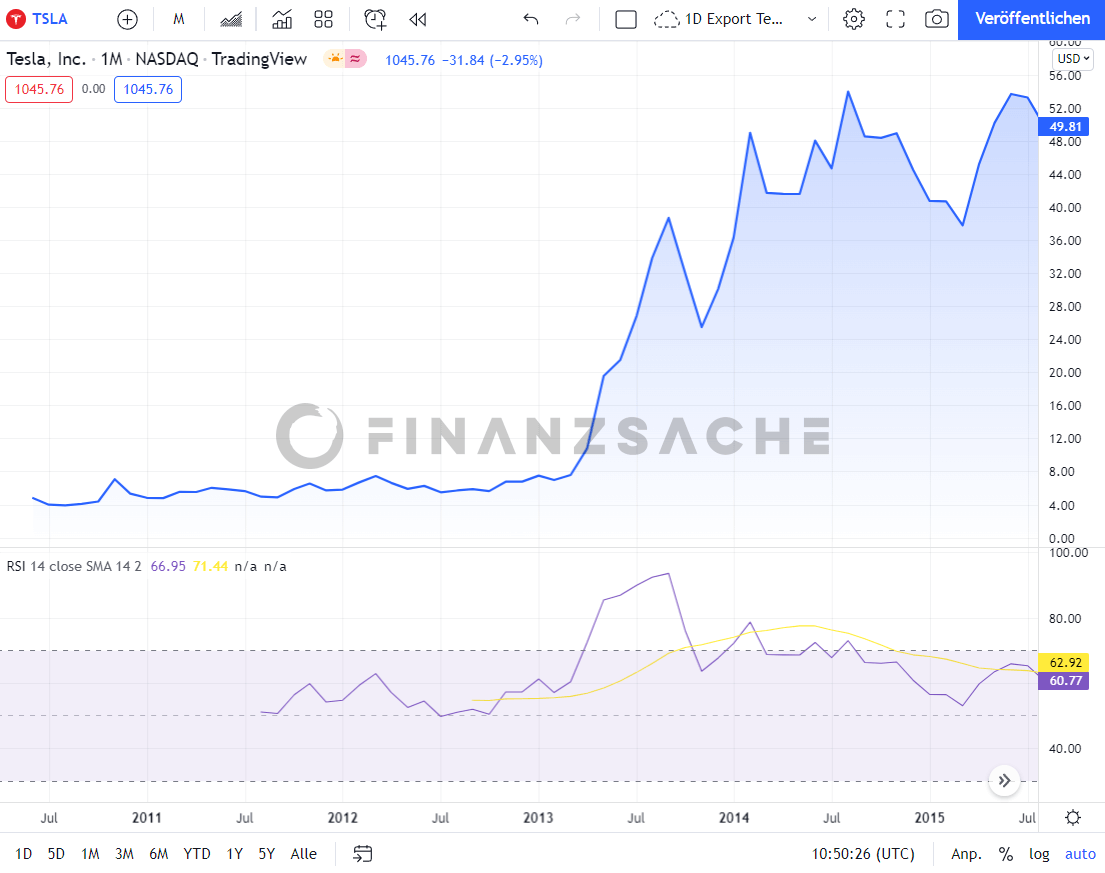Take a chart snapshot with camera
Image resolution: width=1105 pixels, height=873 pixels.
[936, 20]
